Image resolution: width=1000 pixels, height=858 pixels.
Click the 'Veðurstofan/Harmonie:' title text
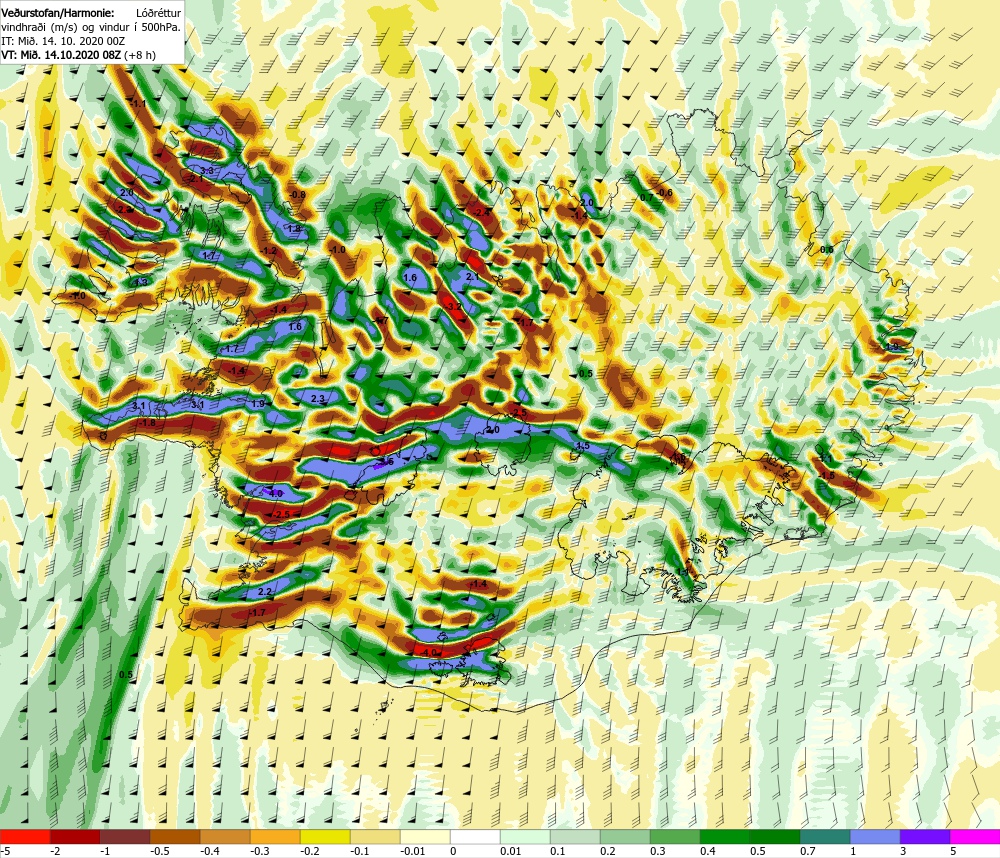pyautogui.click(x=57, y=13)
